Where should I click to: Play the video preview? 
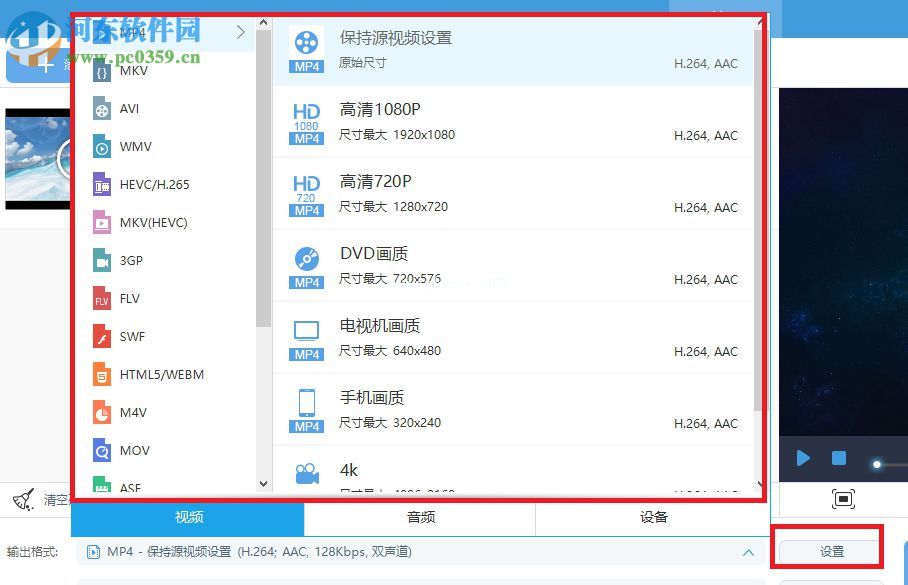pos(803,457)
